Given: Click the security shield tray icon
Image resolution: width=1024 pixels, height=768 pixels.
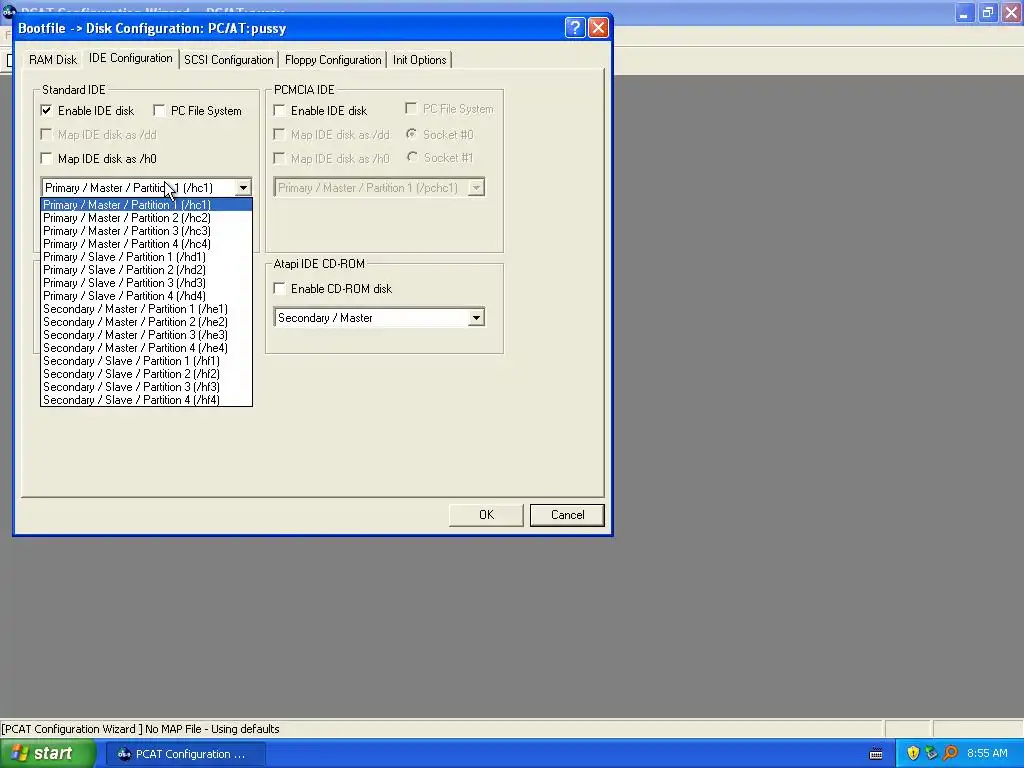Looking at the screenshot, I should (913, 754).
